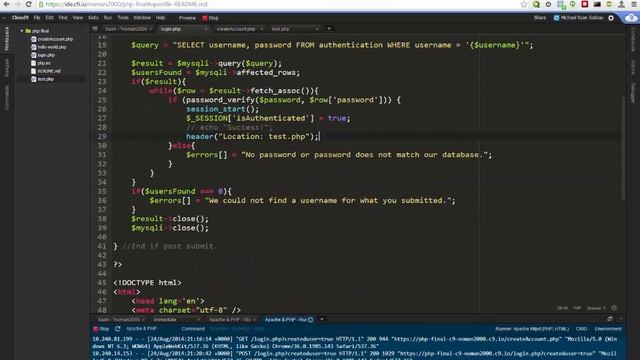Open the Window menu

pos(142,18)
